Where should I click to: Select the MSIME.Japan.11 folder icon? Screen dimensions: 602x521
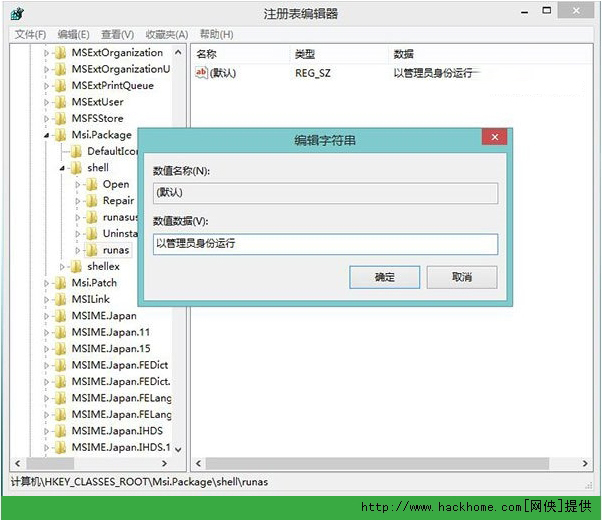pos(60,333)
